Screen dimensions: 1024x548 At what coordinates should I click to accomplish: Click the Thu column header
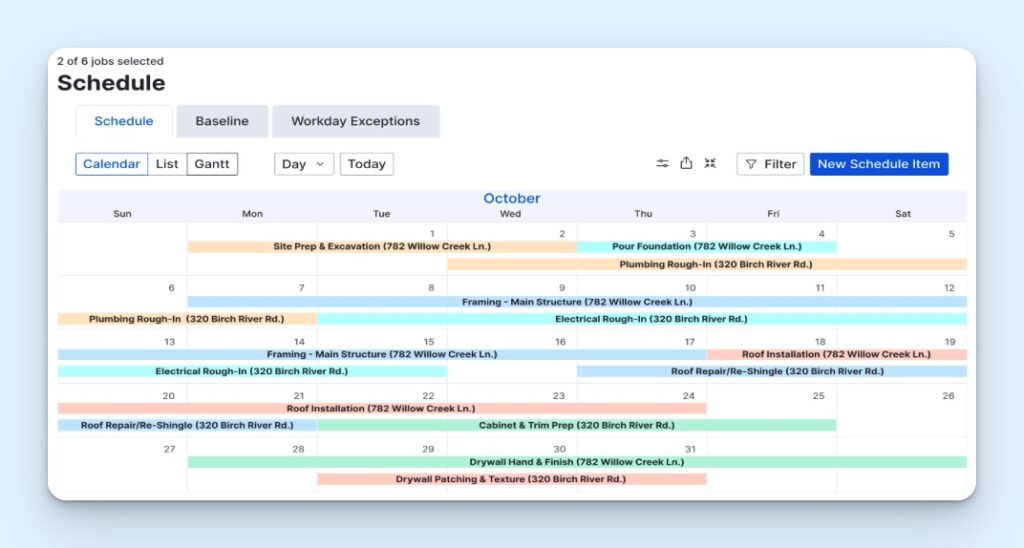pyautogui.click(x=643, y=214)
